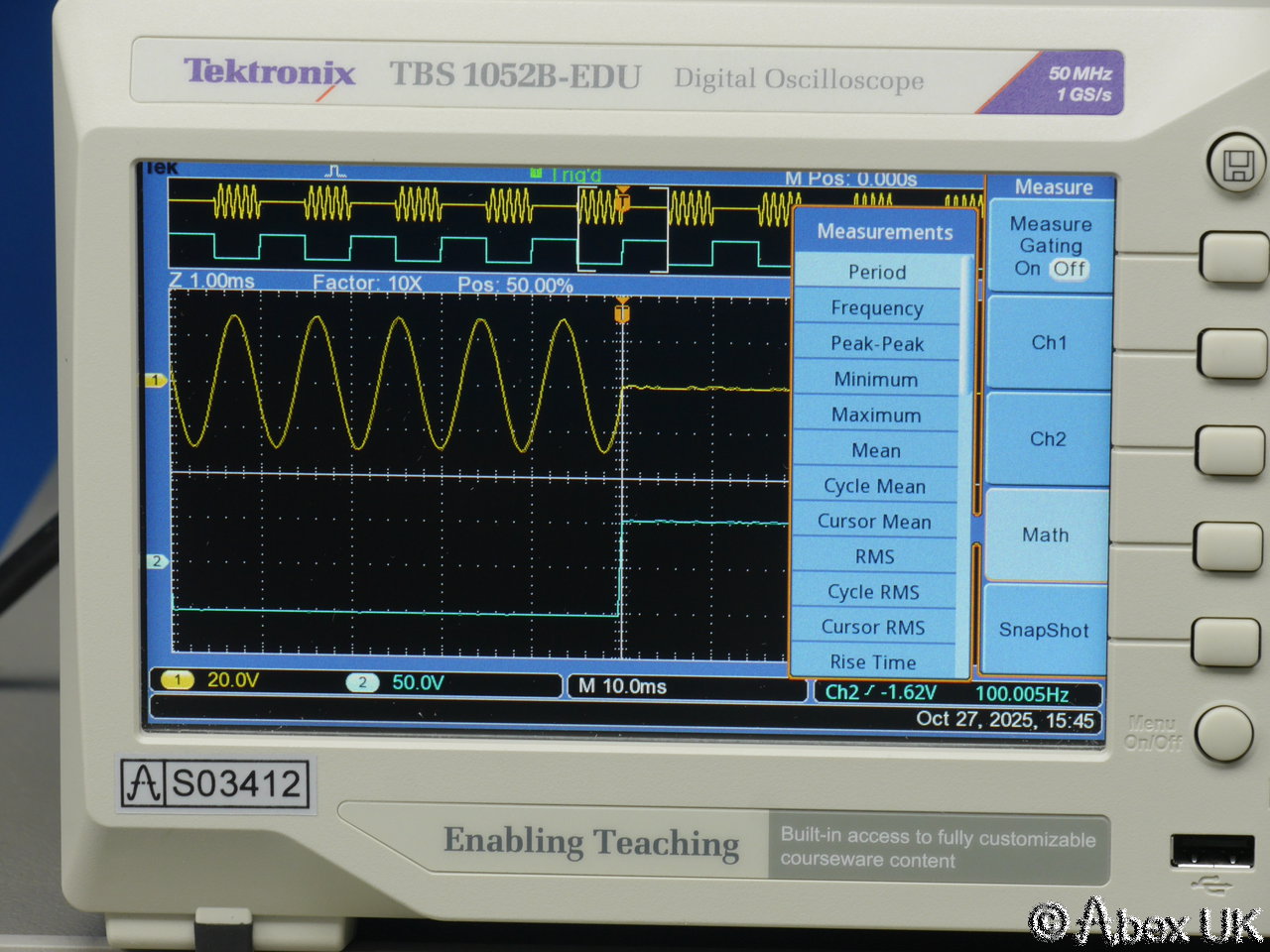Select the Ch1 measurement source
This screenshot has width=1270, height=952.
tap(1049, 343)
